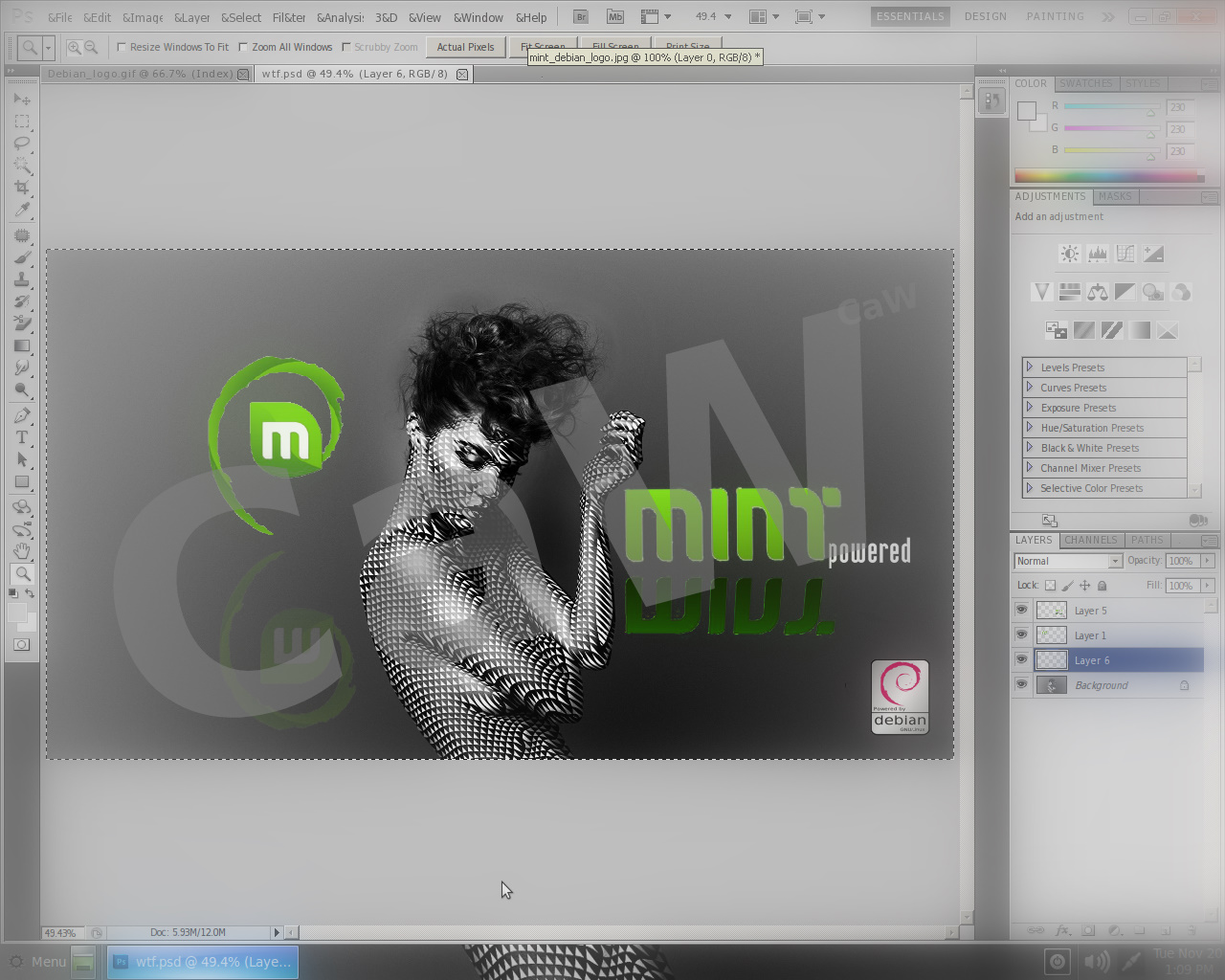Add a Curves adjustment icon
The image size is (1225, 980).
(1125, 254)
